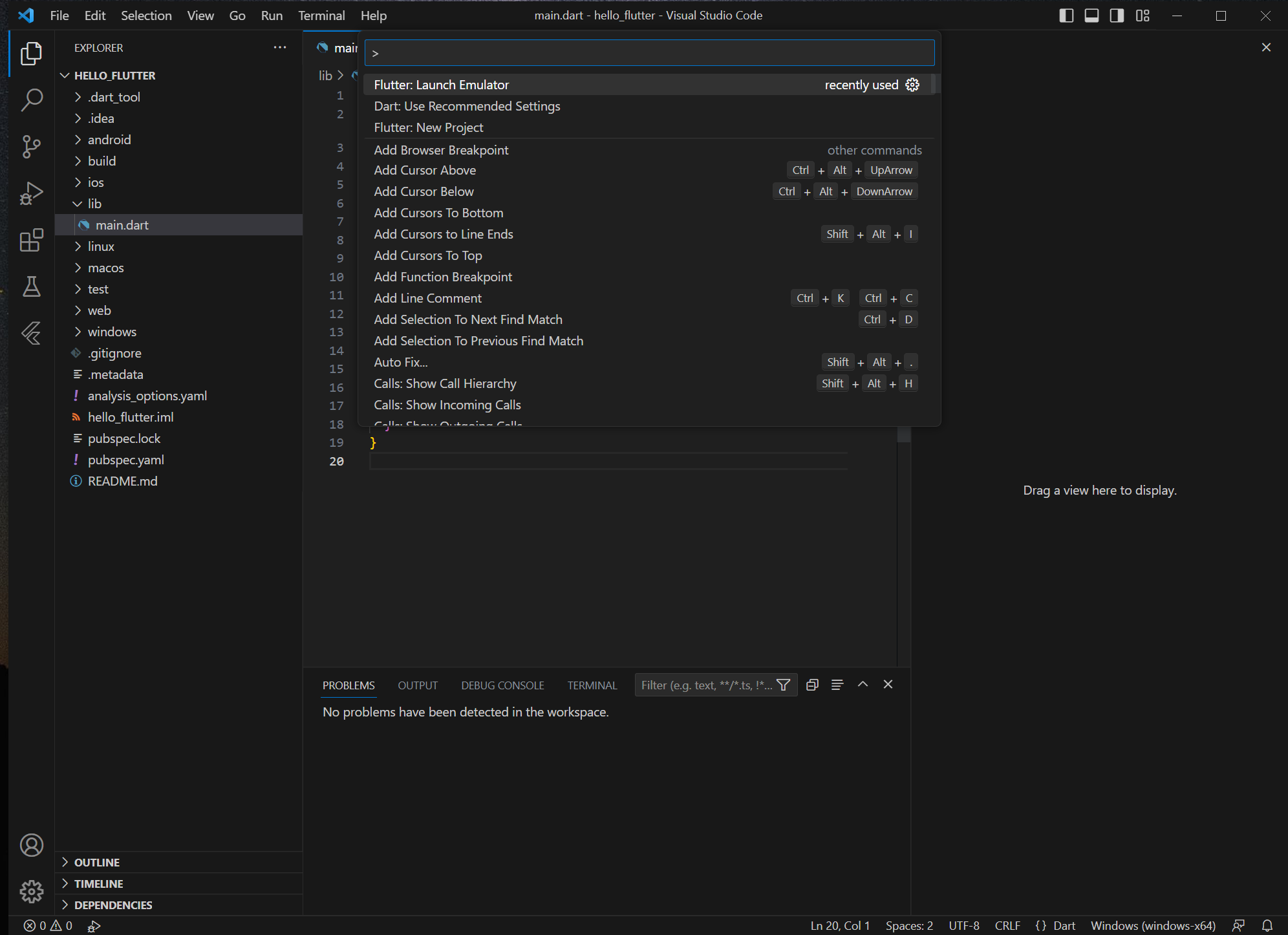
Task: Open notifications bell in status bar
Action: point(1267,926)
